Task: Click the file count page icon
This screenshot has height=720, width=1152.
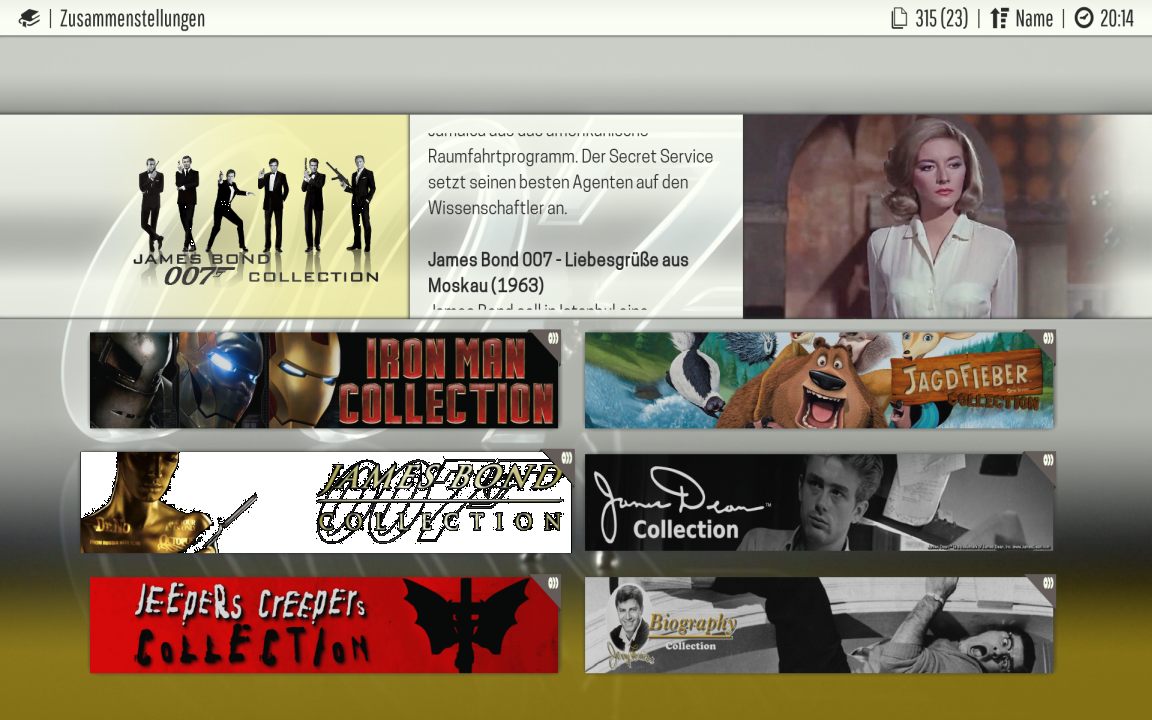Action: pos(899,18)
